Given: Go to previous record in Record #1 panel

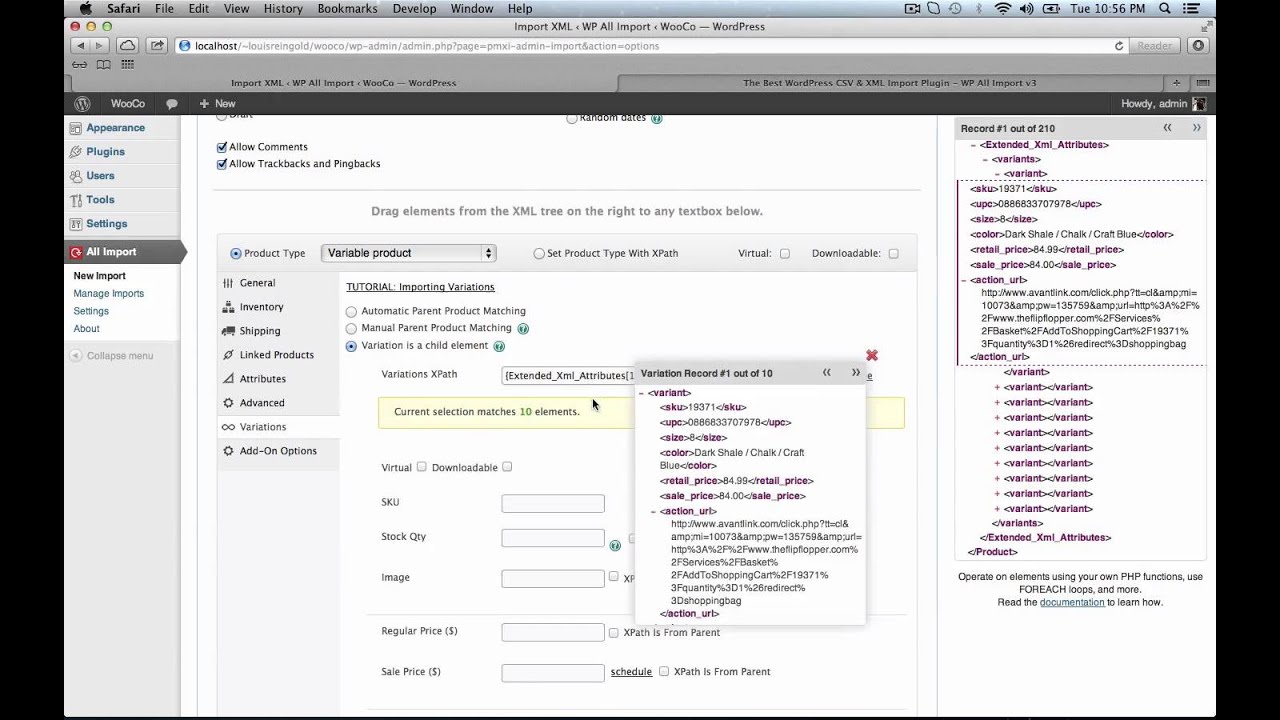Looking at the screenshot, I should (x=1167, y=128).
